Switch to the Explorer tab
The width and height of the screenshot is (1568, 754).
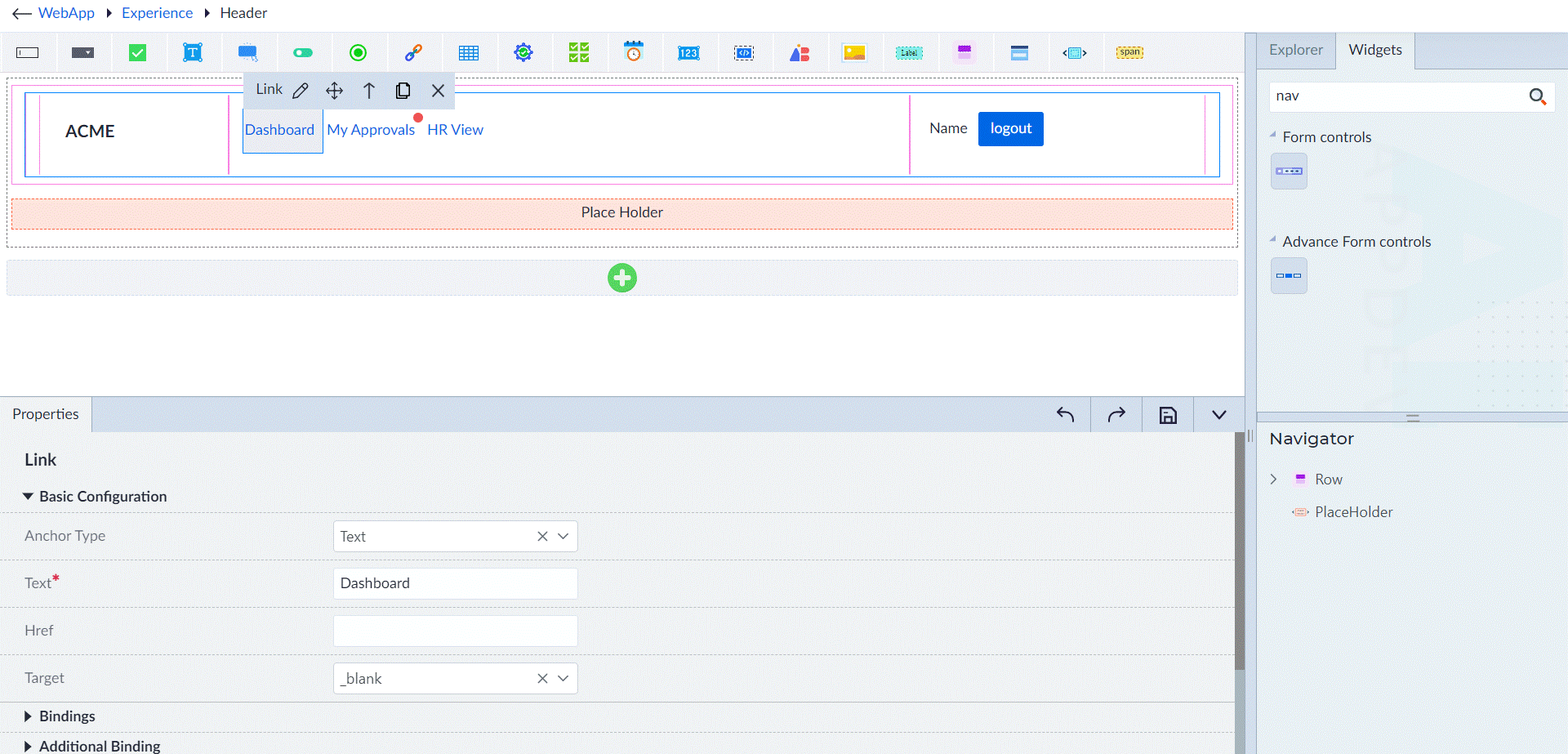point(1296,51)
